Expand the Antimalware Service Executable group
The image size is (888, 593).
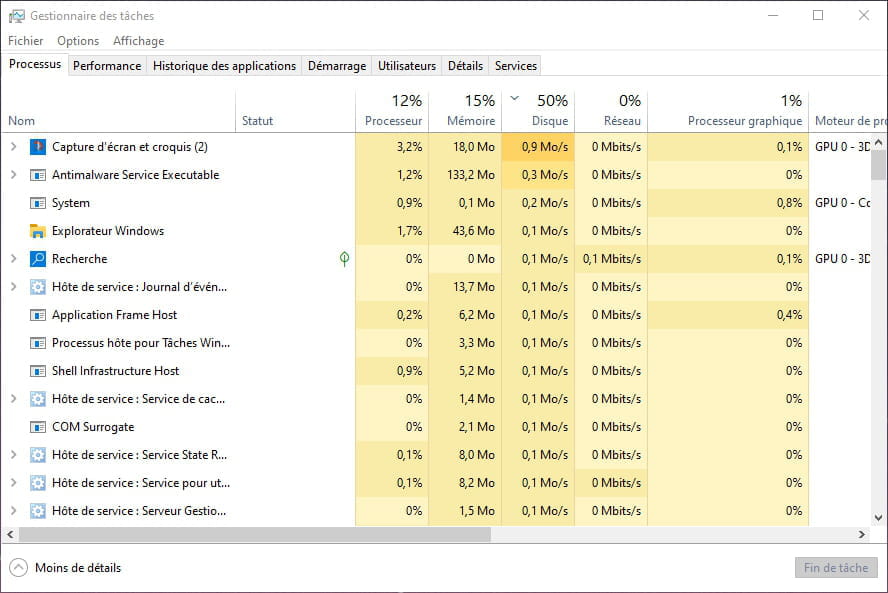click(14, 175)
